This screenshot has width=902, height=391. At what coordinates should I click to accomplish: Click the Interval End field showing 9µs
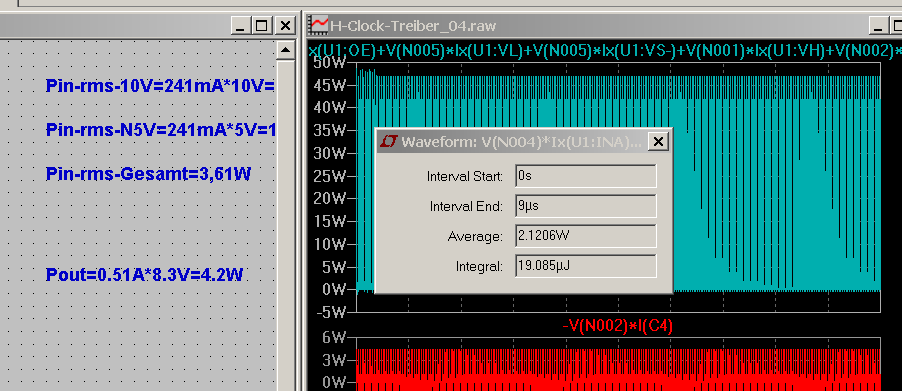[x=586, y=206]
